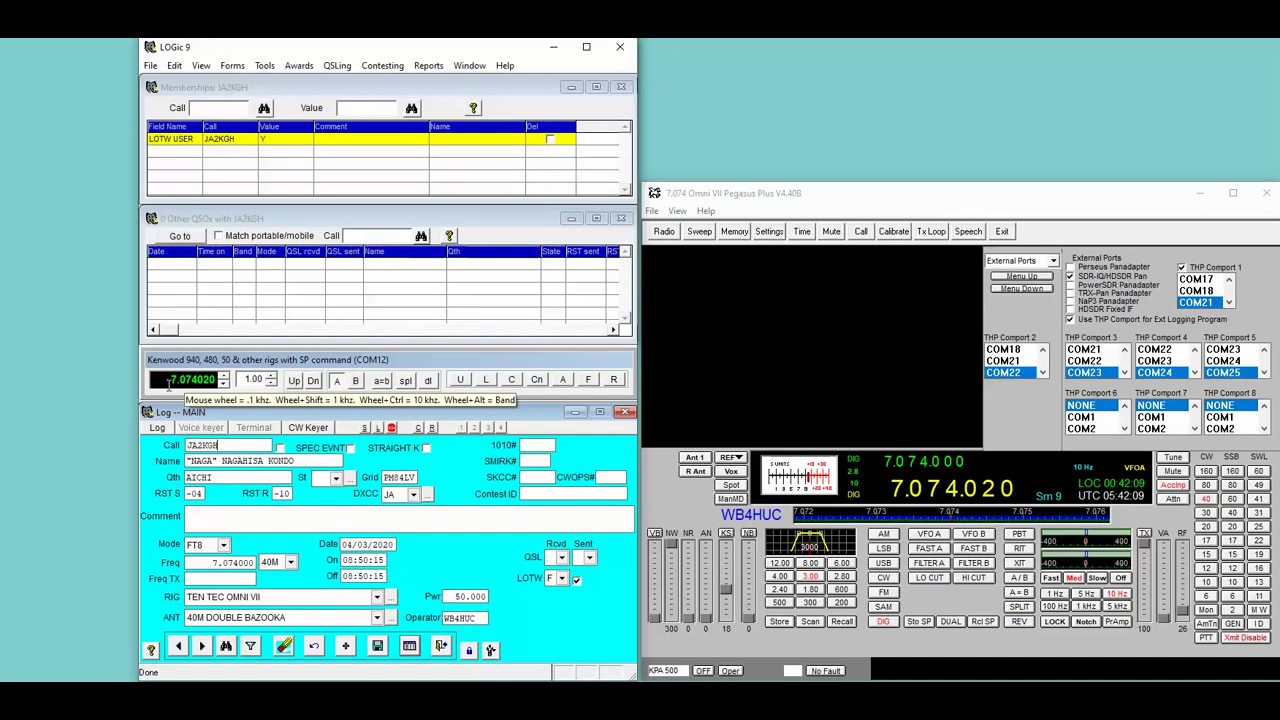Click the red record icon in CW Keyer bar
Screen dimensions: 1280x720
[x=391, y=428]
